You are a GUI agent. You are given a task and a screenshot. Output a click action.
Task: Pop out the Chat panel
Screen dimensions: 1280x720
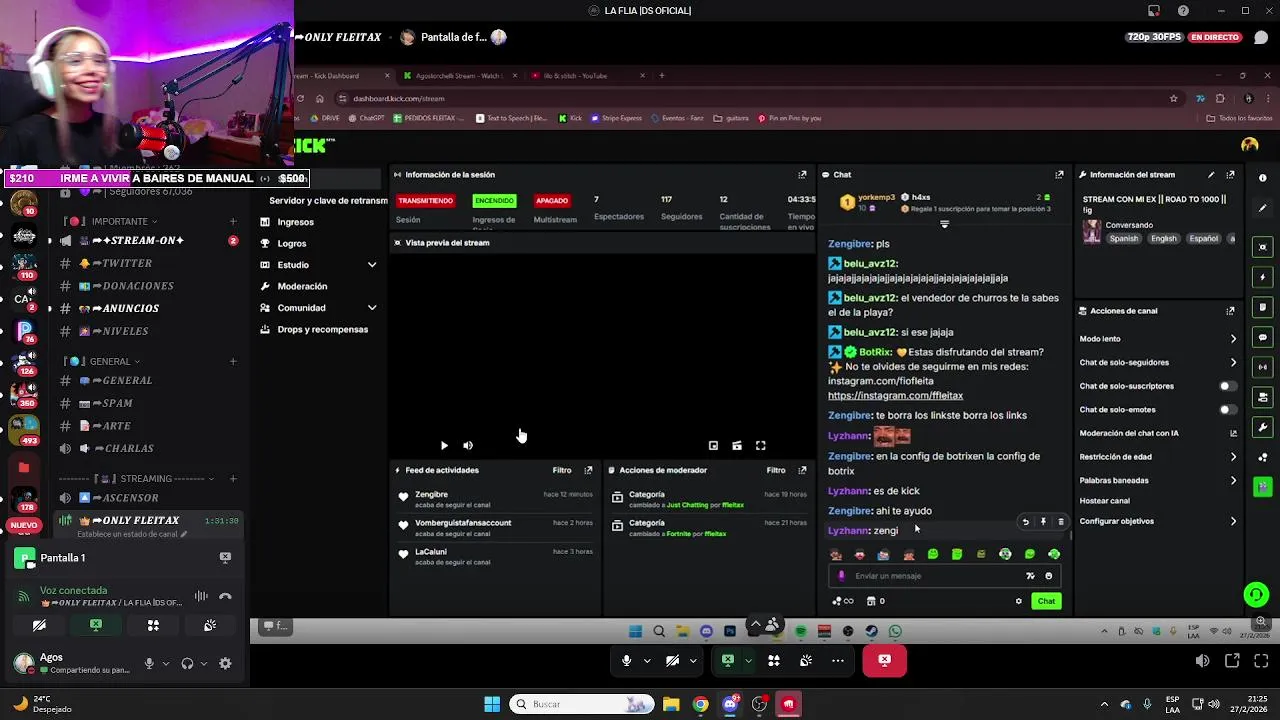pyautogui.click(x=1060, y=174)
